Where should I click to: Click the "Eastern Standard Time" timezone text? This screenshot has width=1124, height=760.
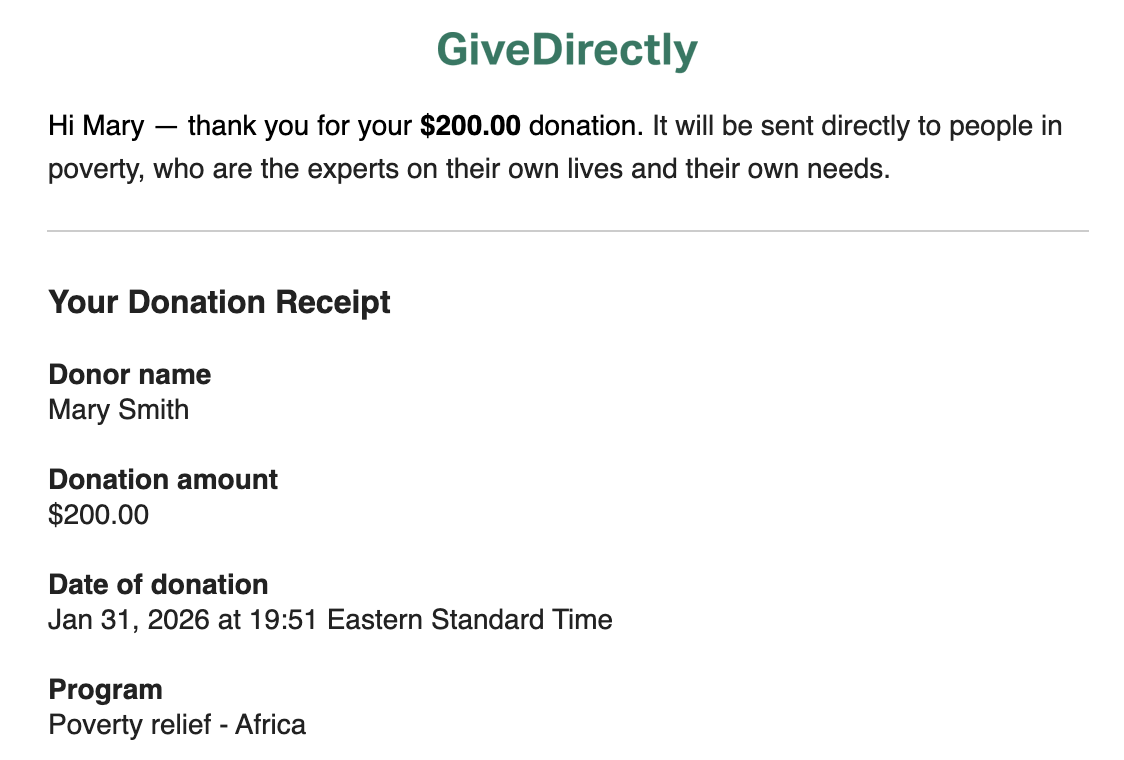click(x=470, y=620)
